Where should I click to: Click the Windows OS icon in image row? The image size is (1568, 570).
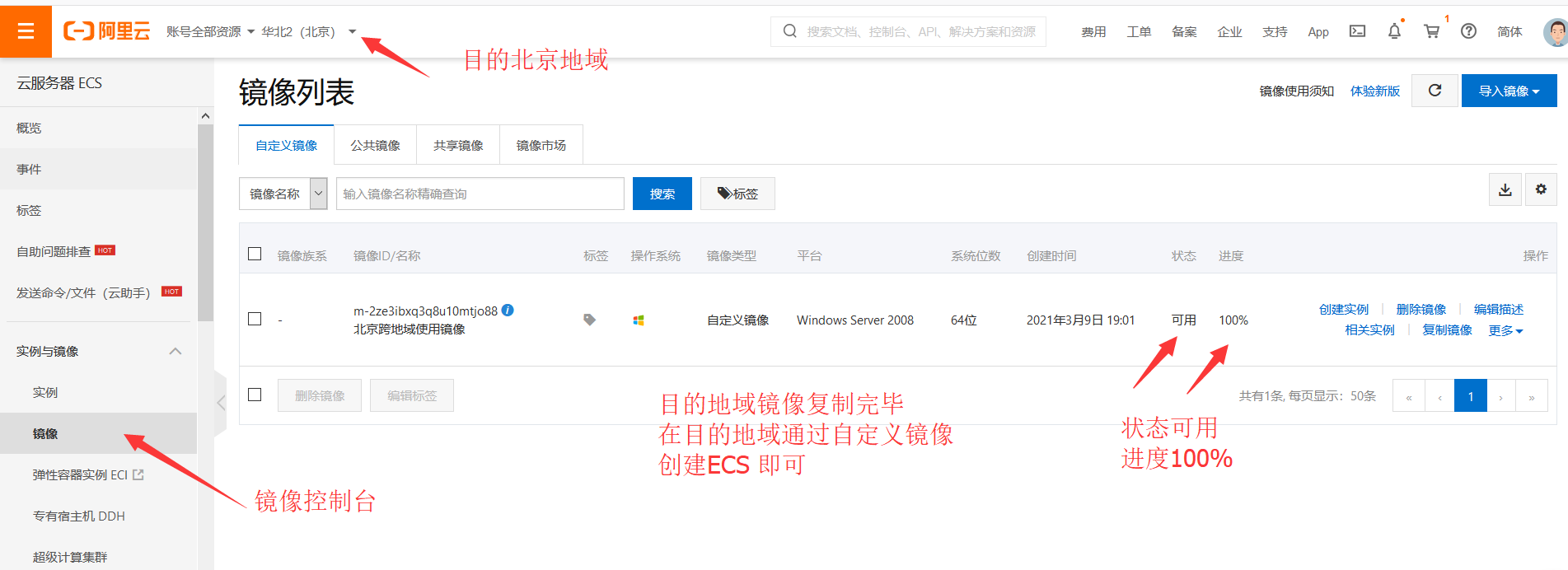pos(638,320)
